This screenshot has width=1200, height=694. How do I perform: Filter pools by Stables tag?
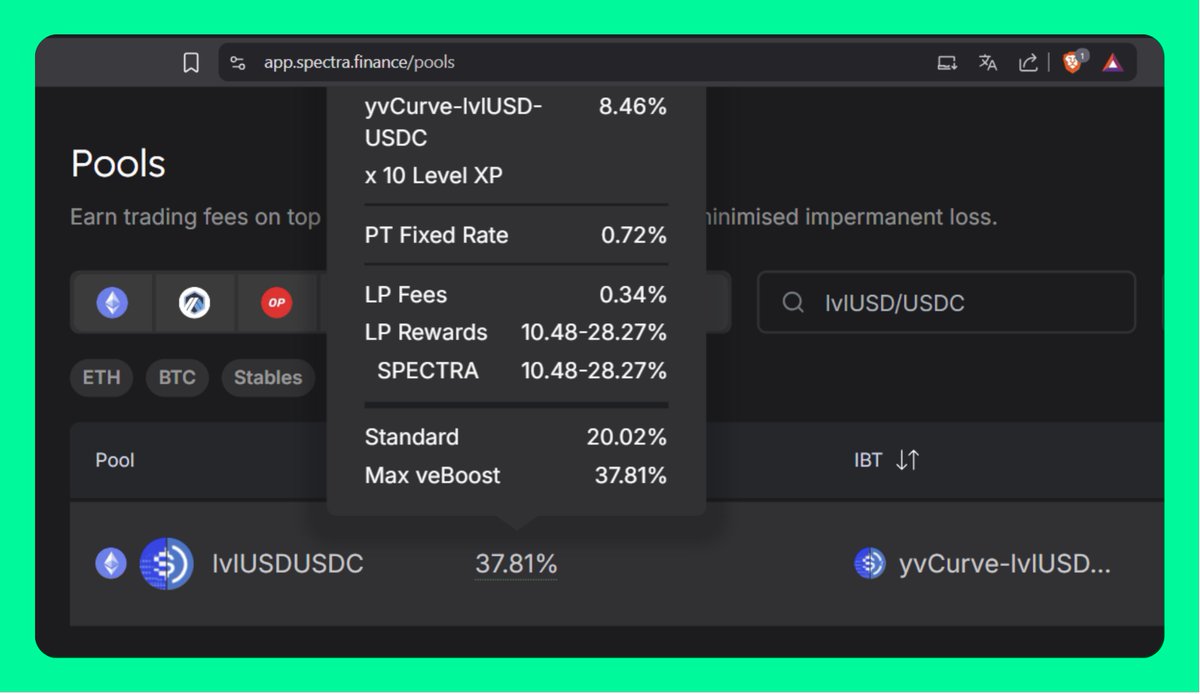point(268,377)
